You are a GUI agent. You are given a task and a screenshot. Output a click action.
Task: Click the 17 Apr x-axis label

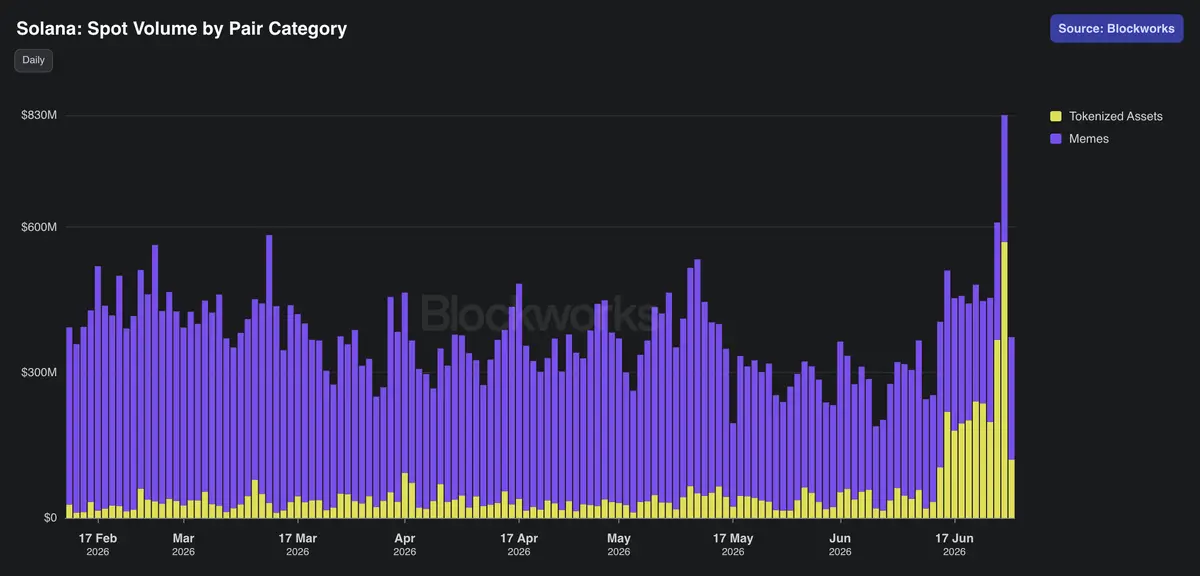point(519,544)
